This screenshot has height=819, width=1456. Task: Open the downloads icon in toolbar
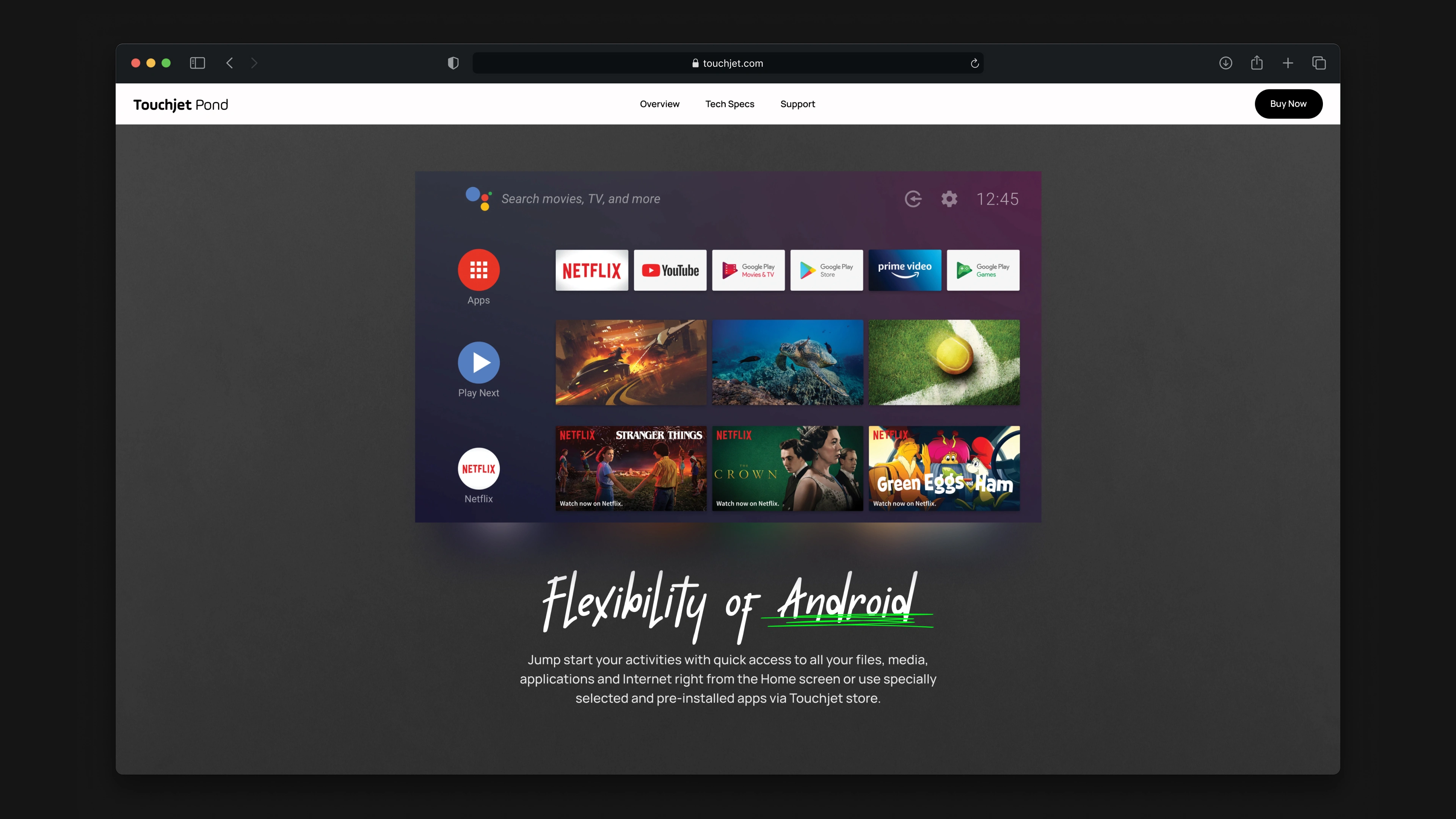(x=1225, y=63)
